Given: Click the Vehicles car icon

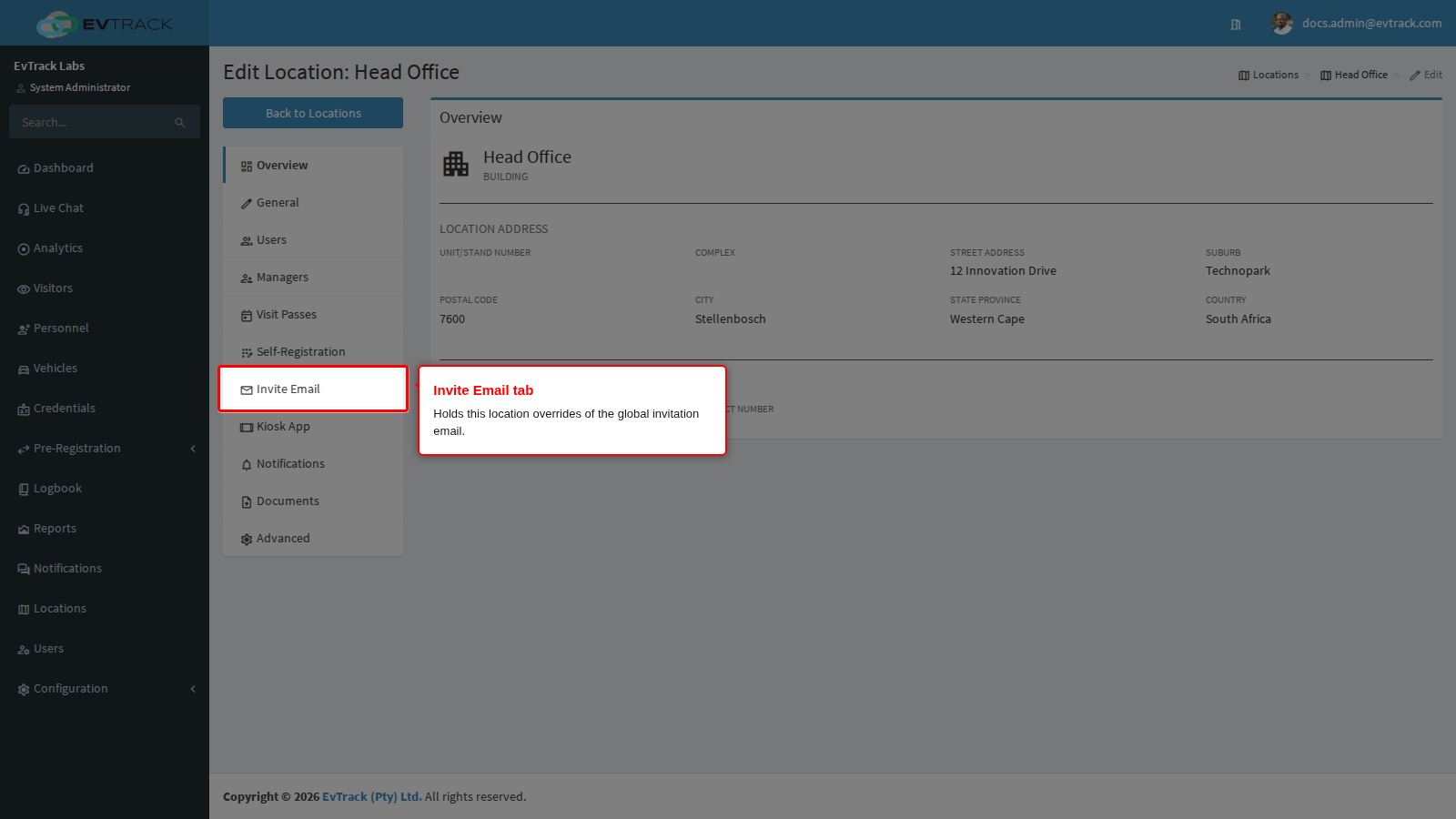Looking at the screenshot, I should [x=24, y=369].
